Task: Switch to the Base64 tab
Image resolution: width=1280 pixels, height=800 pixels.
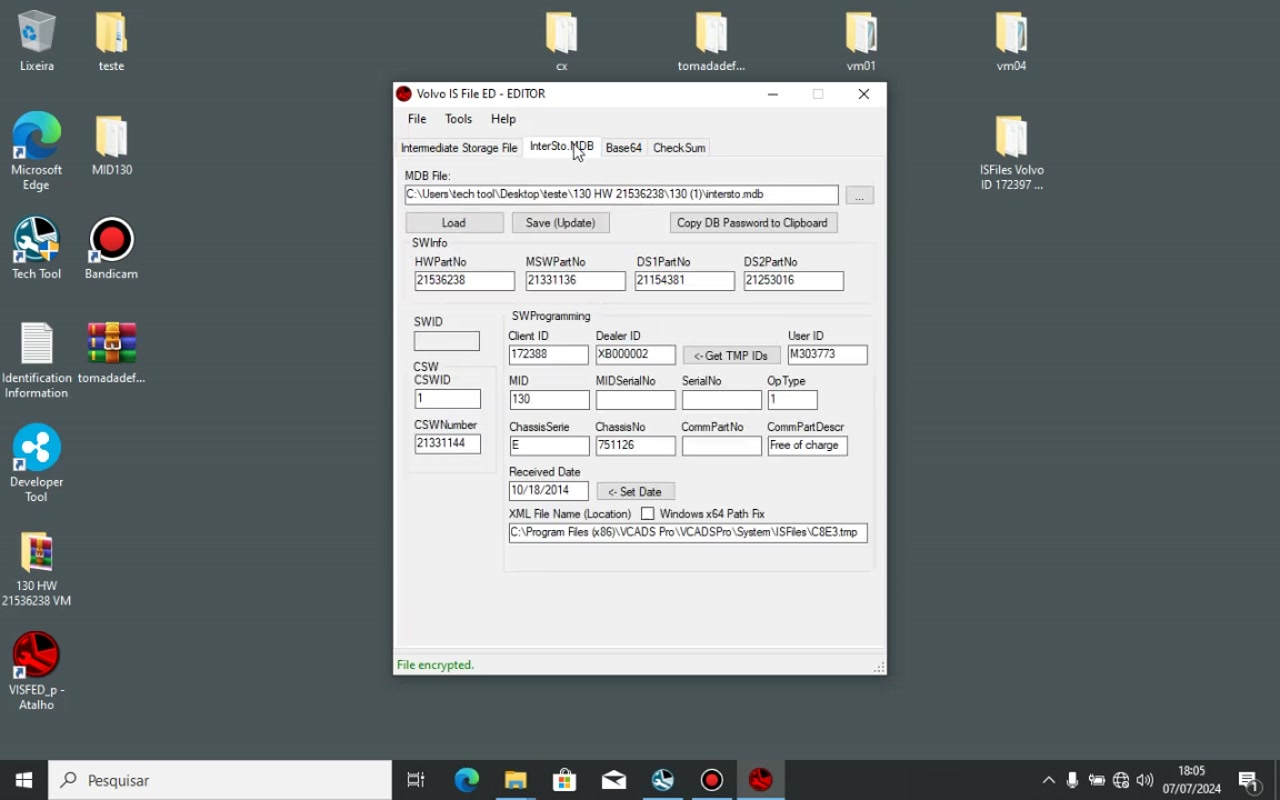Action: [x=623, y=148]
